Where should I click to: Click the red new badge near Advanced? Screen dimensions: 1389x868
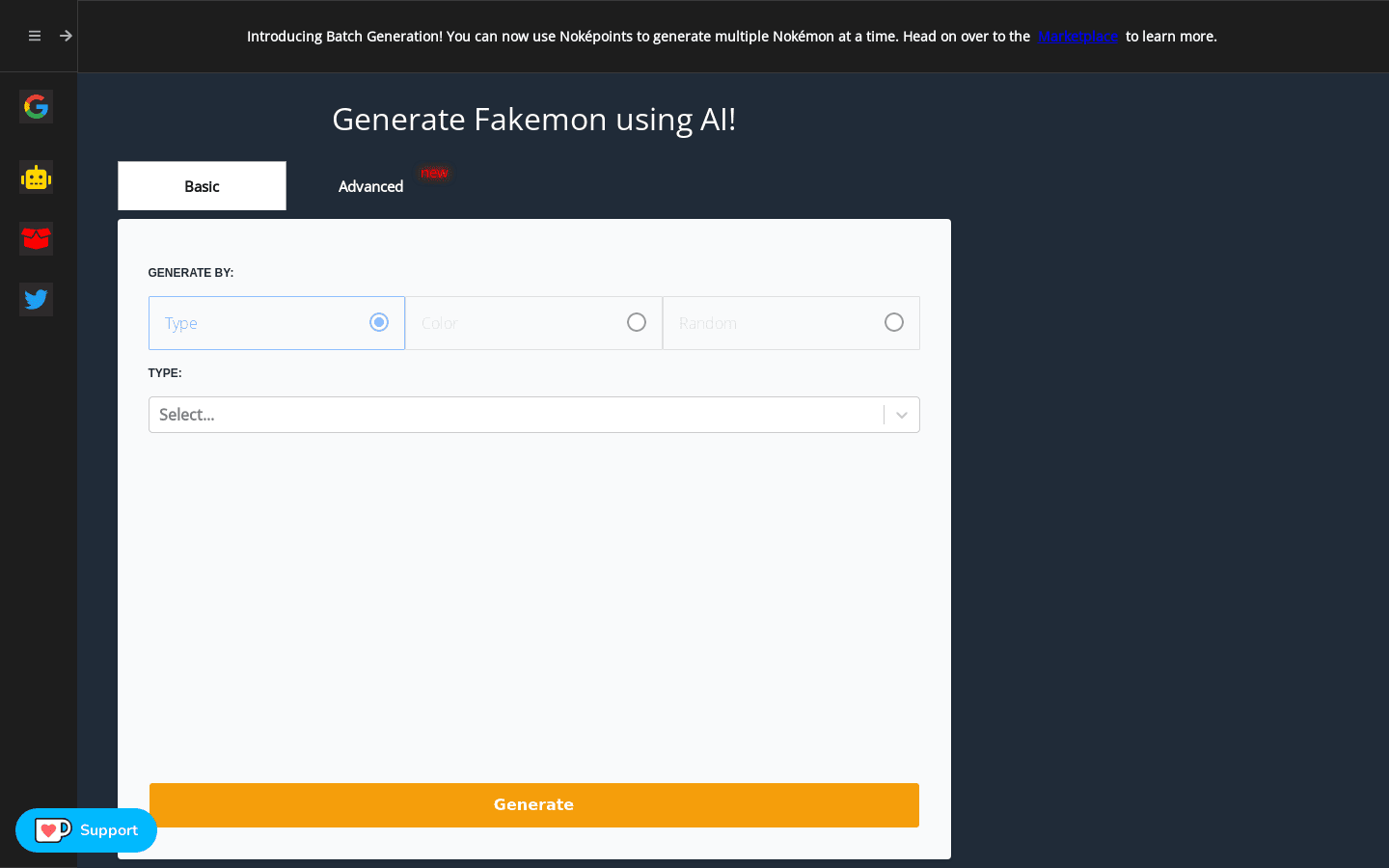[x=434, y=173]
